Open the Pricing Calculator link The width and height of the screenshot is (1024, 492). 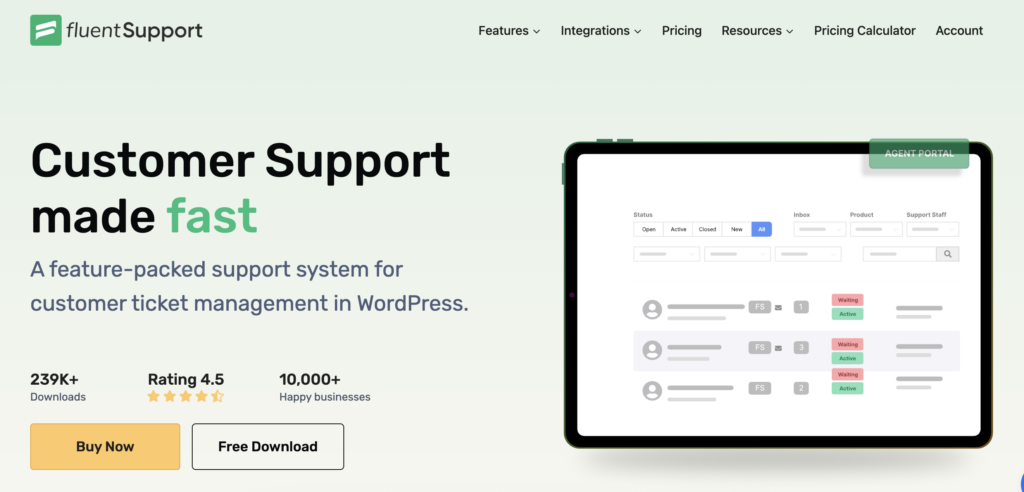pyautogui.click(x=865, y=31)
